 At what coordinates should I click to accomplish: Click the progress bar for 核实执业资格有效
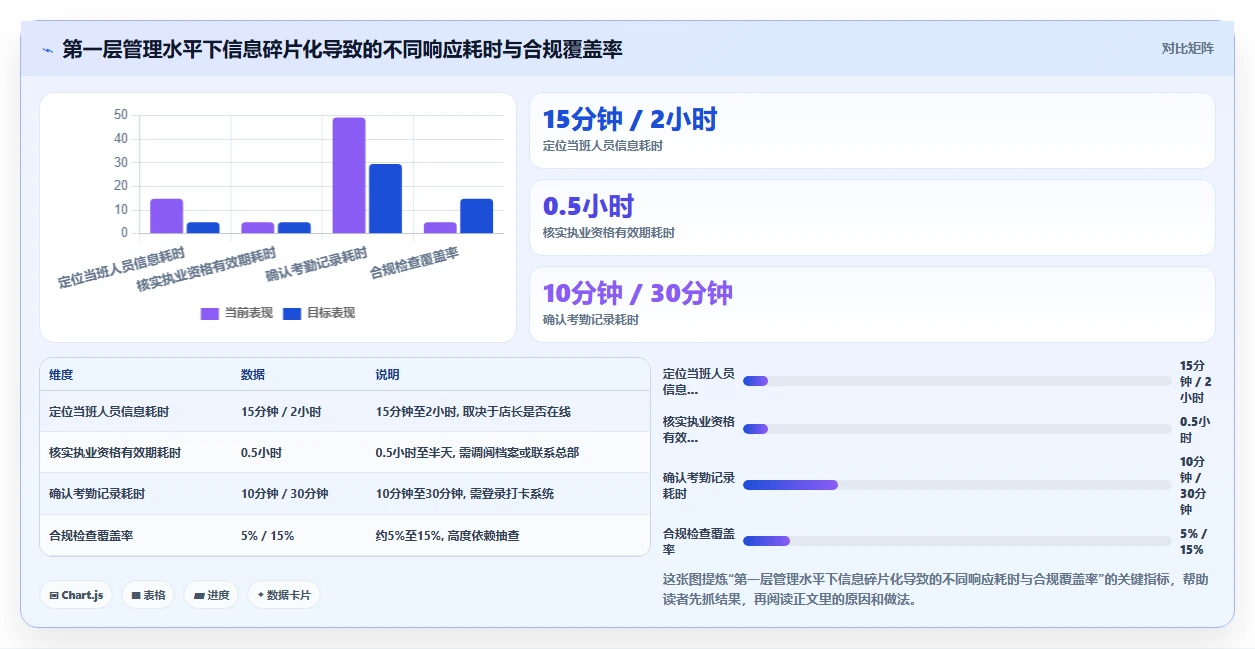[x=957, y=429]
